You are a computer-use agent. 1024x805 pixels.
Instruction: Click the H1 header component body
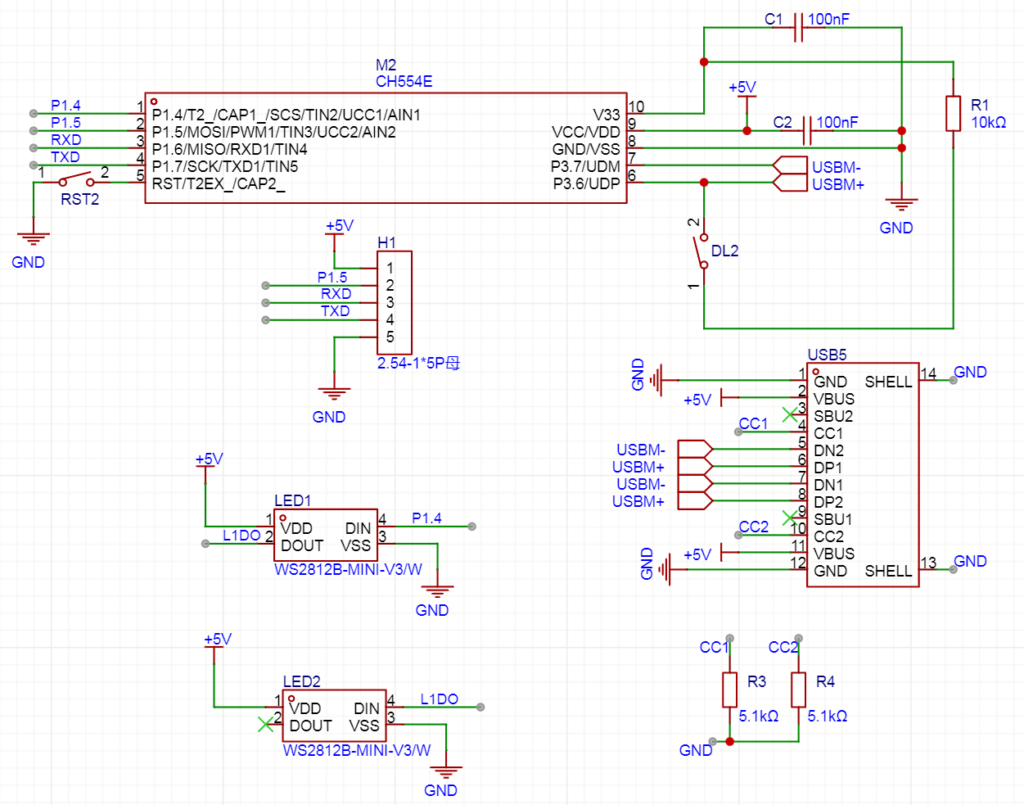coord(391,302)
